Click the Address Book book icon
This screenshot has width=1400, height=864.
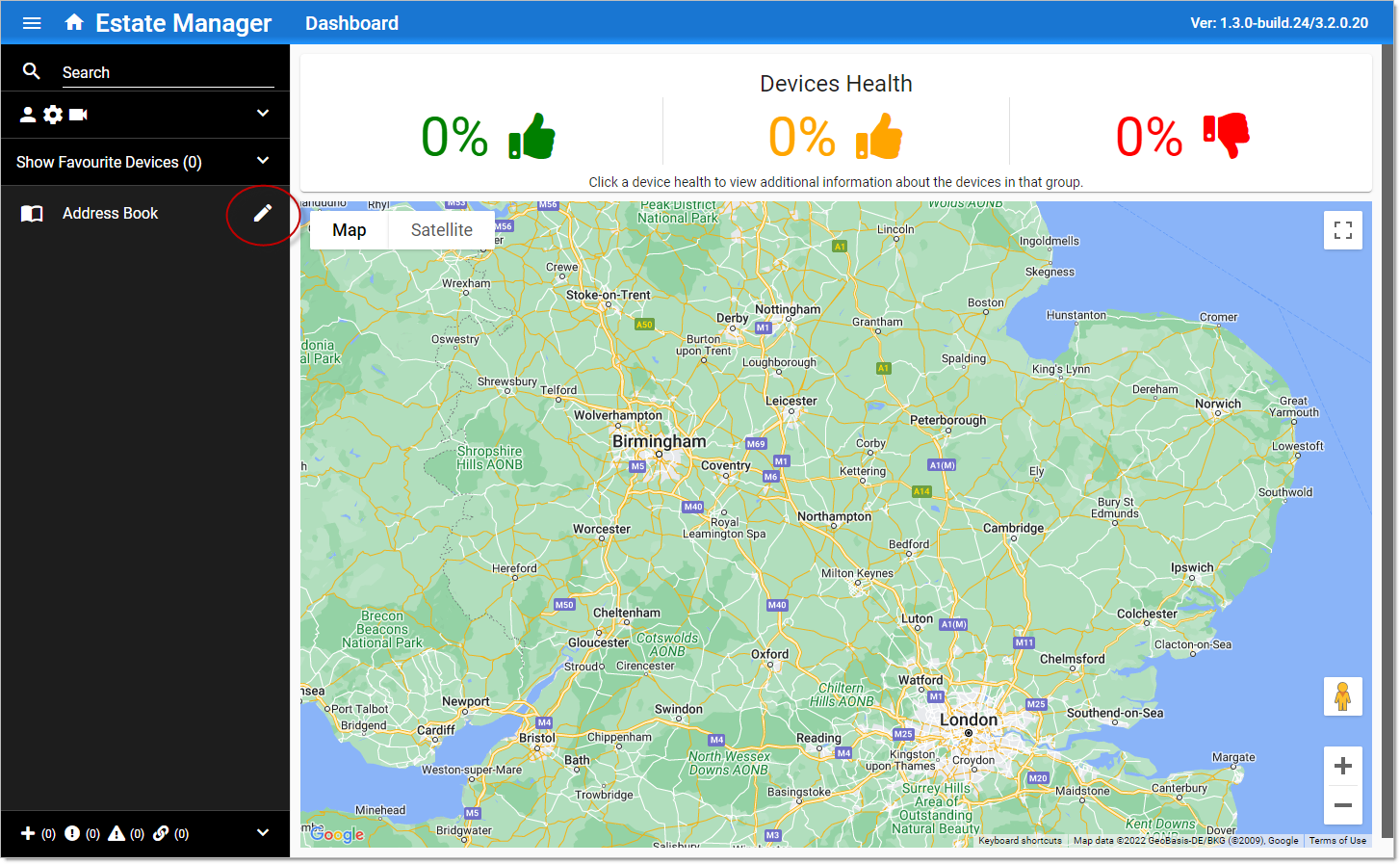pyautogui.click(x=32, y=213)
